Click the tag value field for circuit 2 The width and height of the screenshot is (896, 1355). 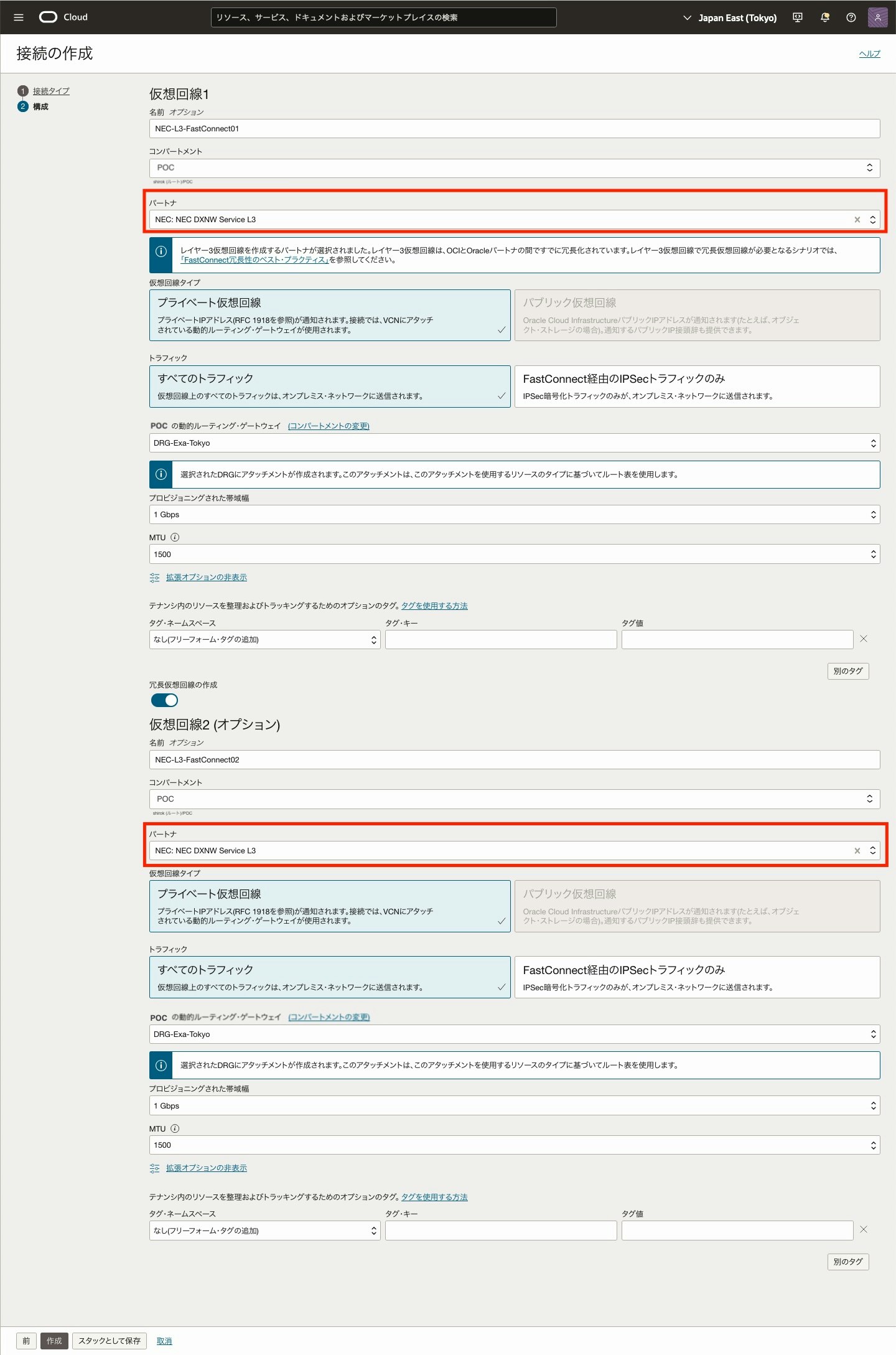pyautogui.click(x=737, y=1231)
